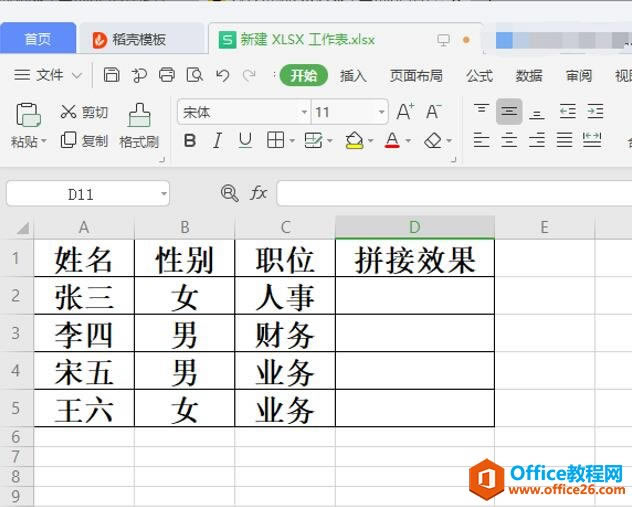Apply cell borders icon
632x507 pixels.
point(276,140)
